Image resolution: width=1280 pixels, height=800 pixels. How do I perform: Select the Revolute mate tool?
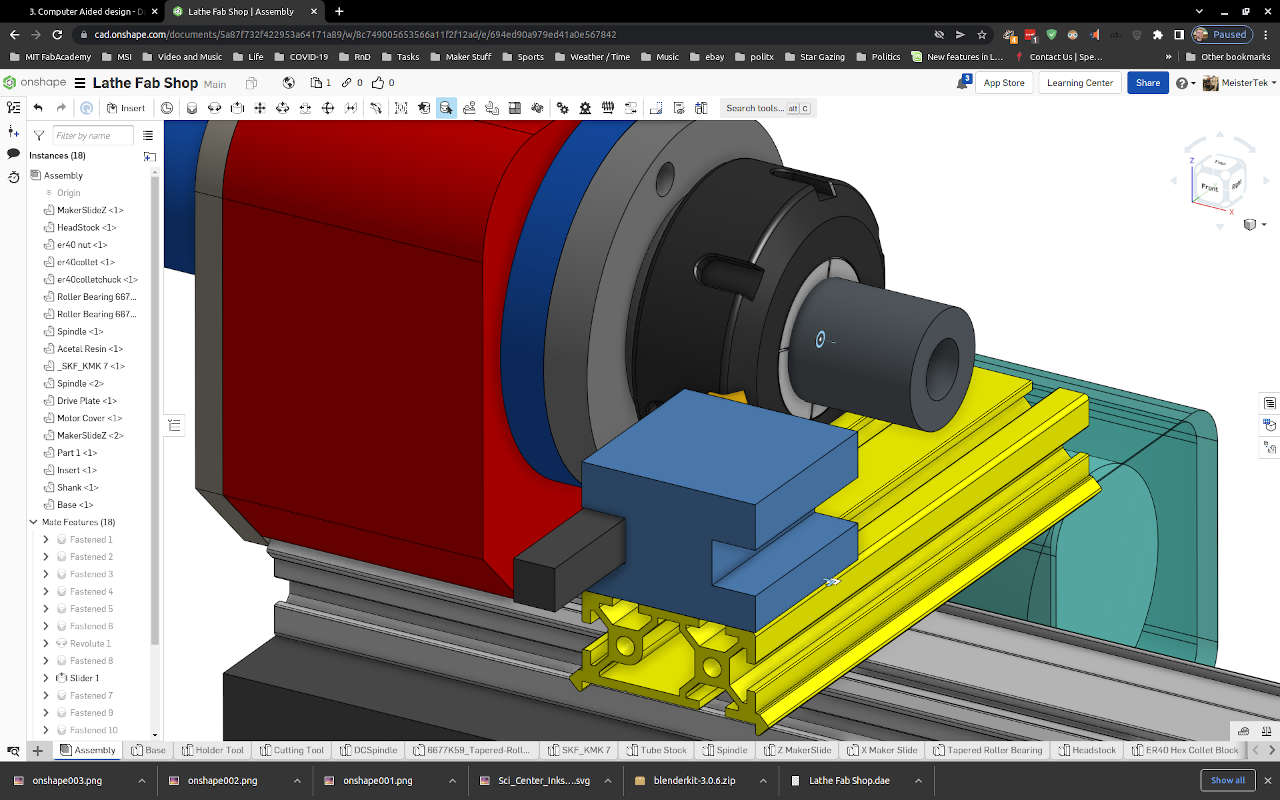213,108
